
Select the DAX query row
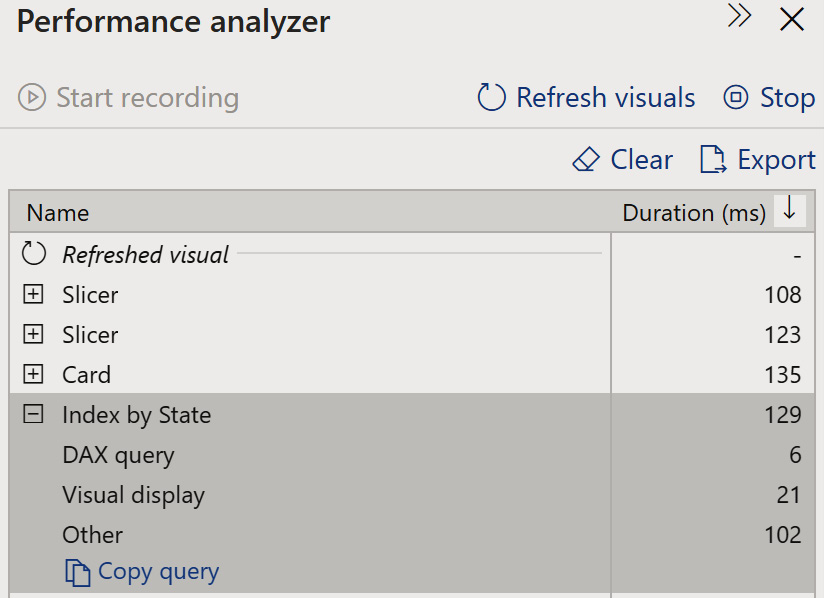pyautogui.click(x=118, y=455)
